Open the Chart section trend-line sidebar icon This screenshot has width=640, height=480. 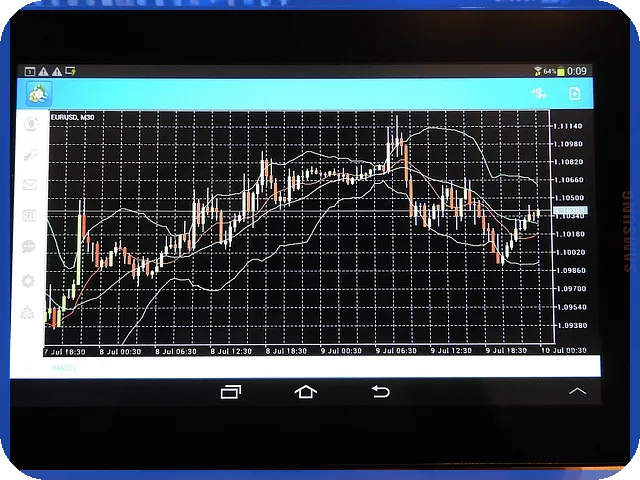31,154
